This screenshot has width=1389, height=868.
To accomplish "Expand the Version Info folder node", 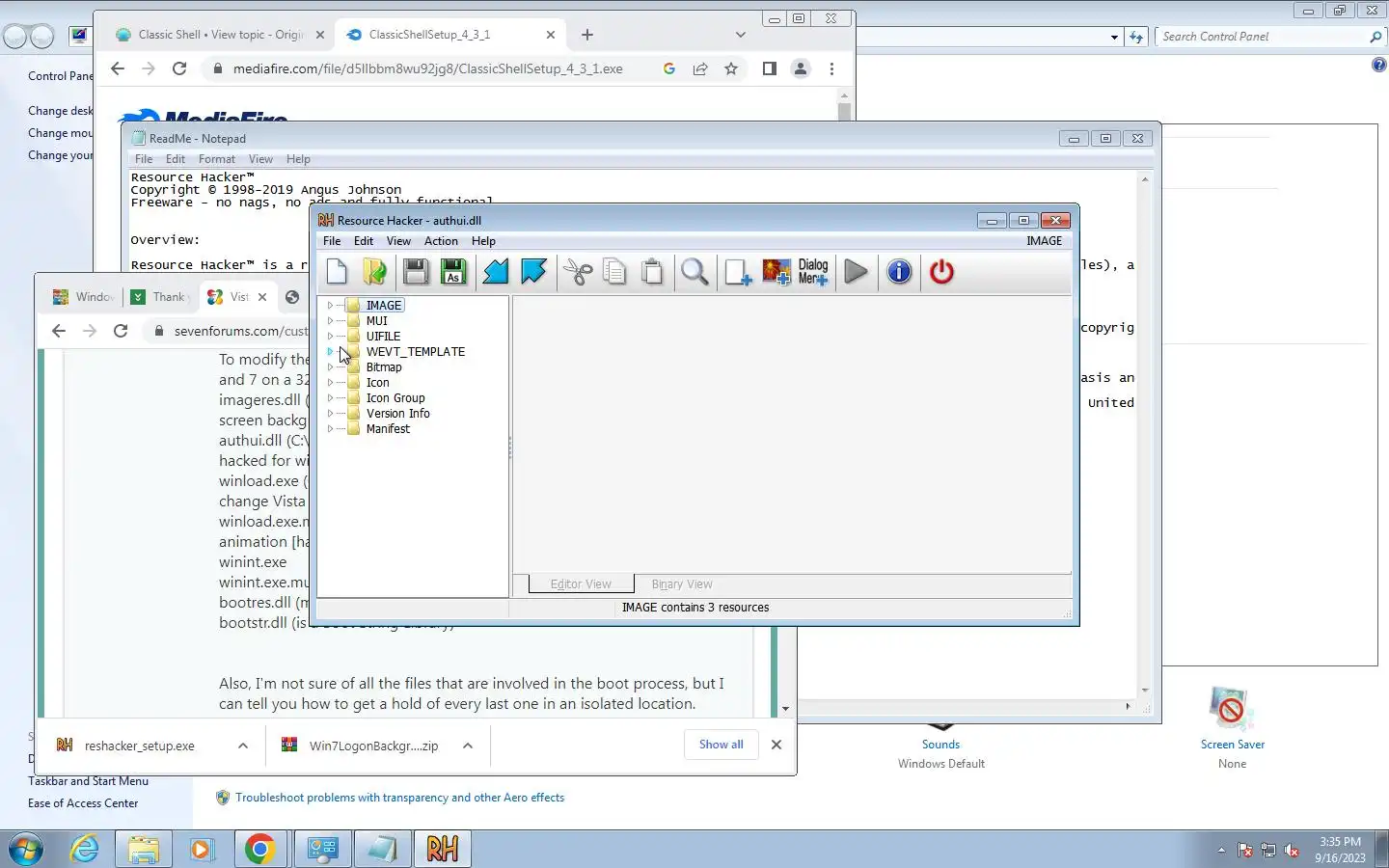I will (330, 414).
